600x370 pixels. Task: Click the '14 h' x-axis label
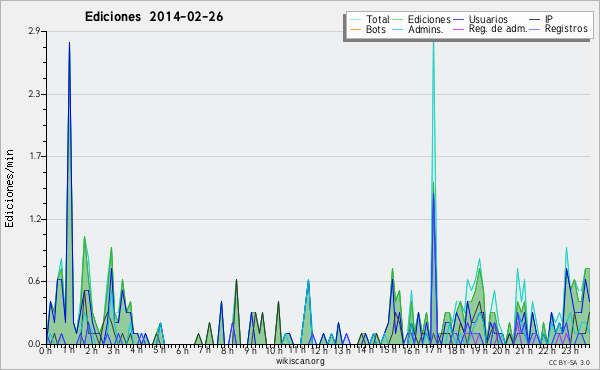click(364, 350)
